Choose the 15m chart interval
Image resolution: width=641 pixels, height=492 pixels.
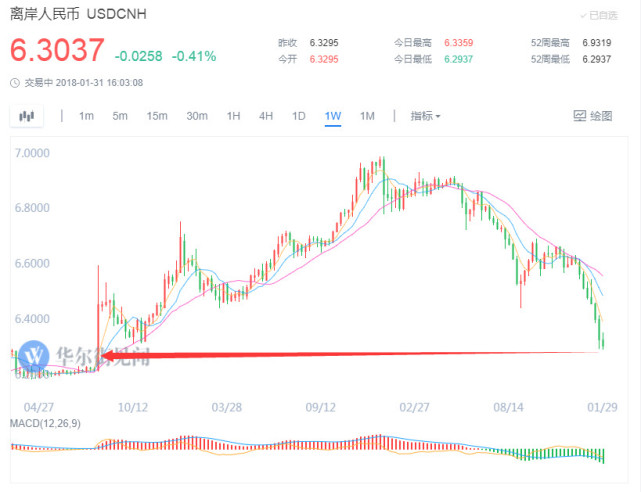[157, 116]
